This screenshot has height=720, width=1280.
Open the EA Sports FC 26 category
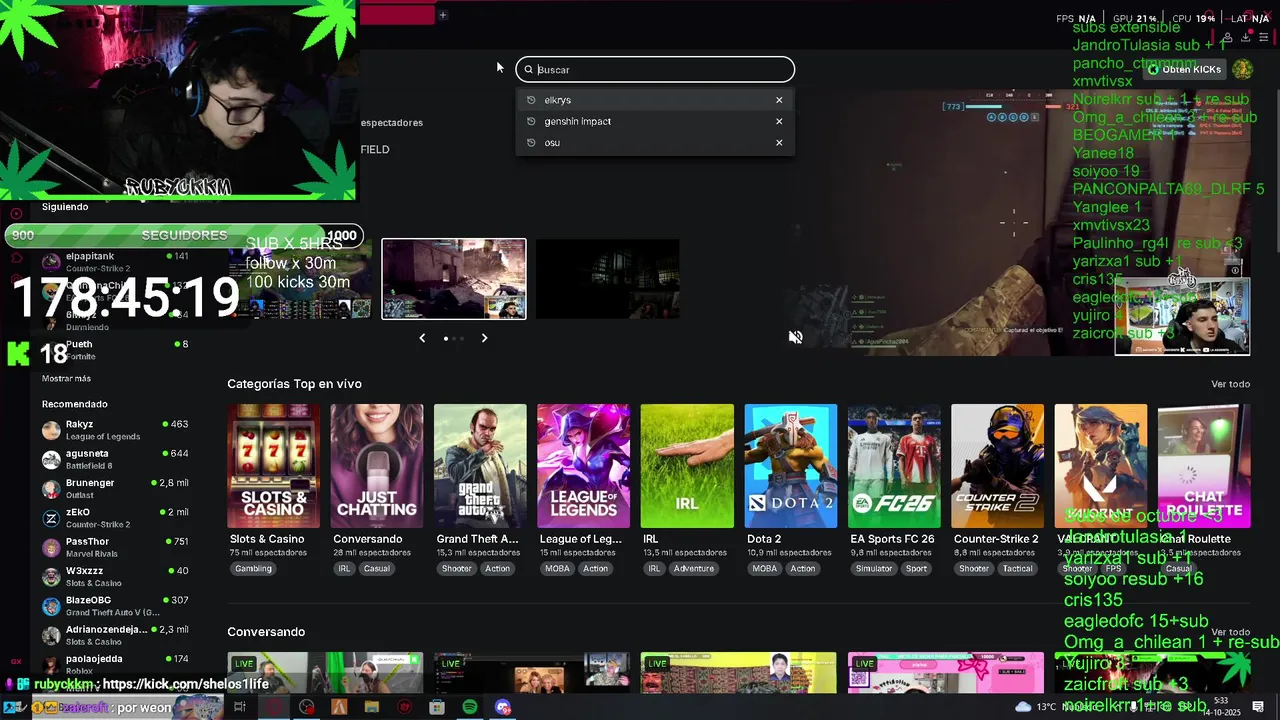pyautogui.click(x=894, y=466)
